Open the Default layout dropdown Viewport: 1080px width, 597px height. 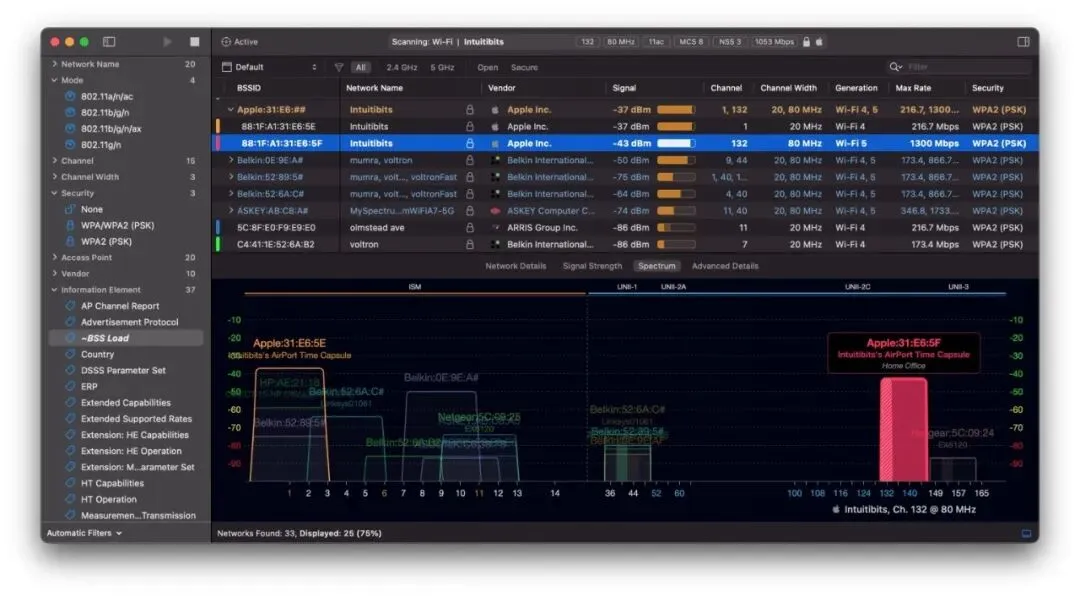click(269, 67)
